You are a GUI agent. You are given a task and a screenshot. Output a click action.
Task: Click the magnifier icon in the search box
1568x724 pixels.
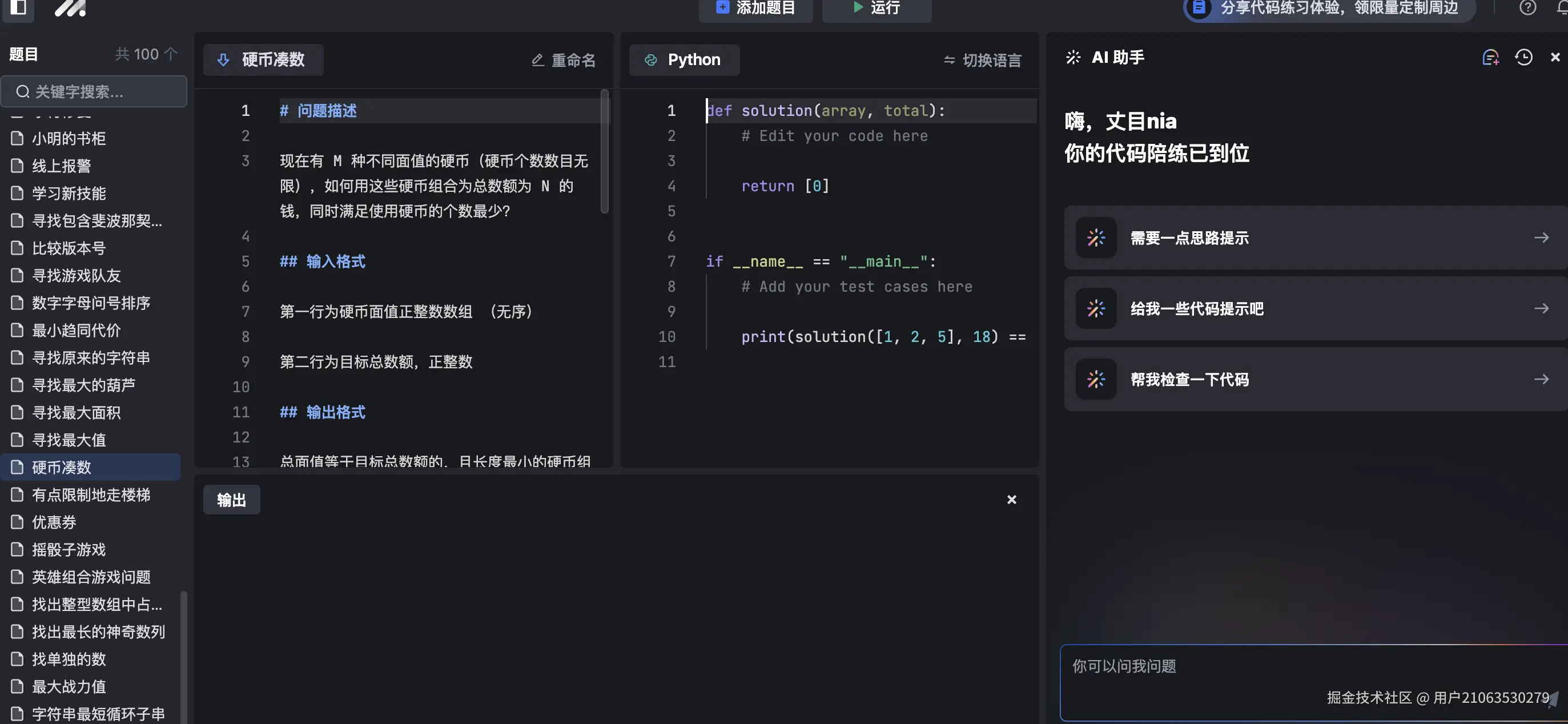22,91
